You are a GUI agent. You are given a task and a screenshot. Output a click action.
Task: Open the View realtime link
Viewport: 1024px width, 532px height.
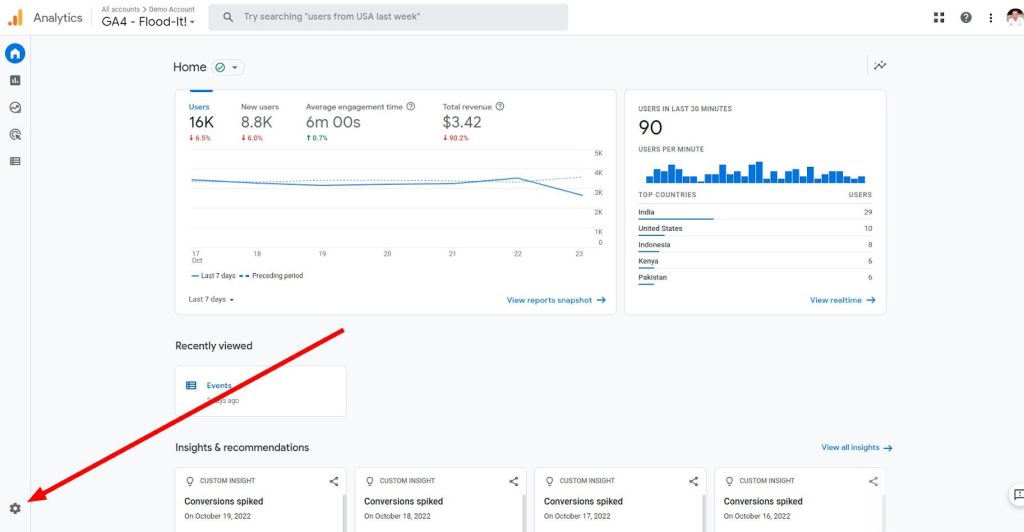[x=842, y=300]
